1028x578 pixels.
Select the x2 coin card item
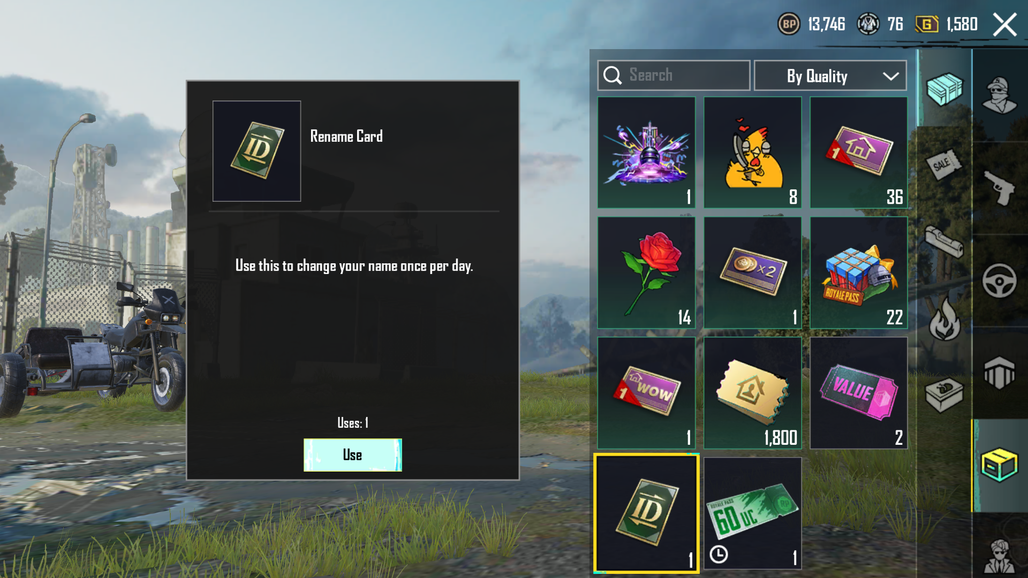[x=753, y=273]
